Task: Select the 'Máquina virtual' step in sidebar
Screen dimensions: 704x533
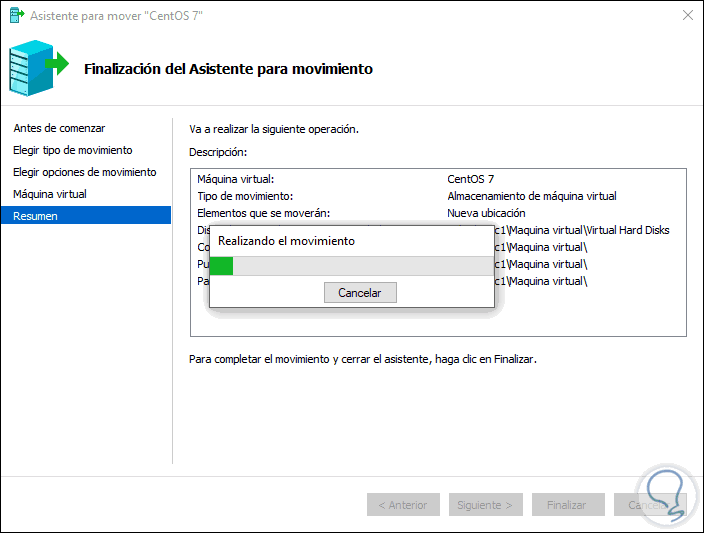Action: click(x=50, y=194)
